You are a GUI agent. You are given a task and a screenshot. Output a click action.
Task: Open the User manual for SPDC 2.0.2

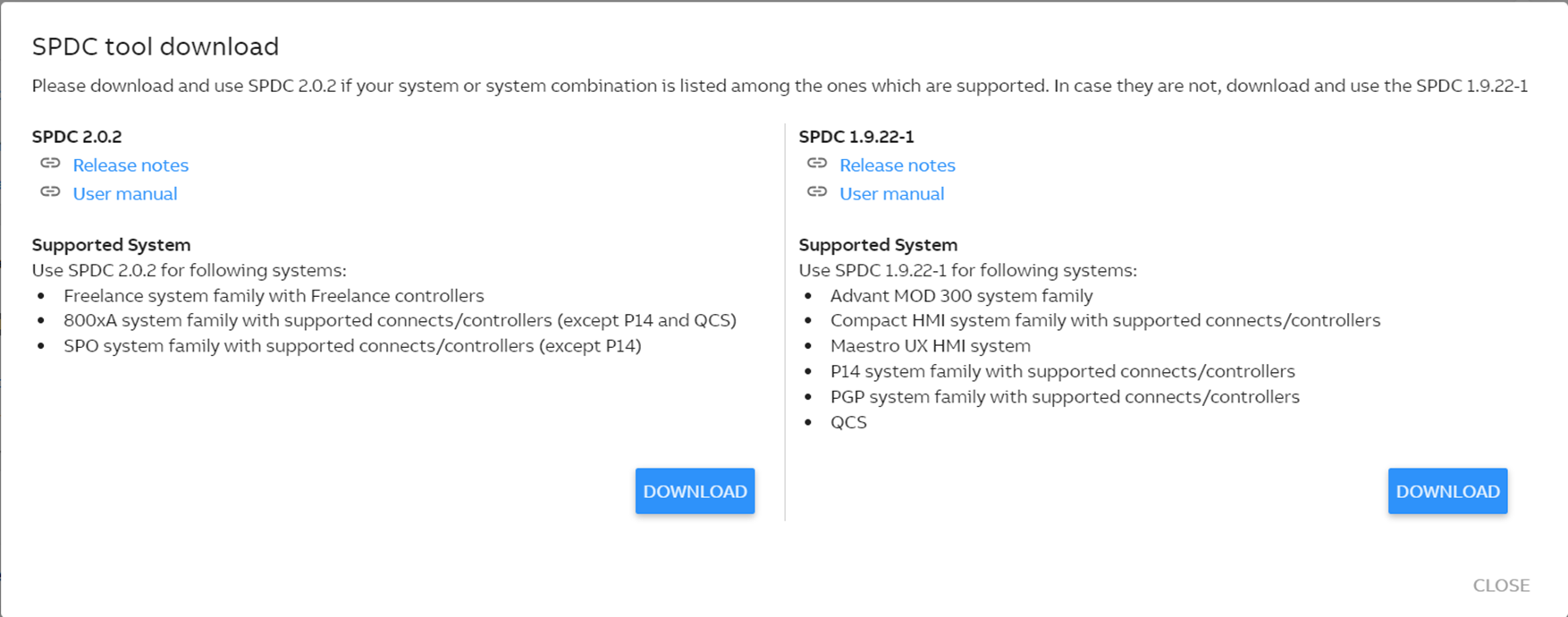tap(125, 193)
